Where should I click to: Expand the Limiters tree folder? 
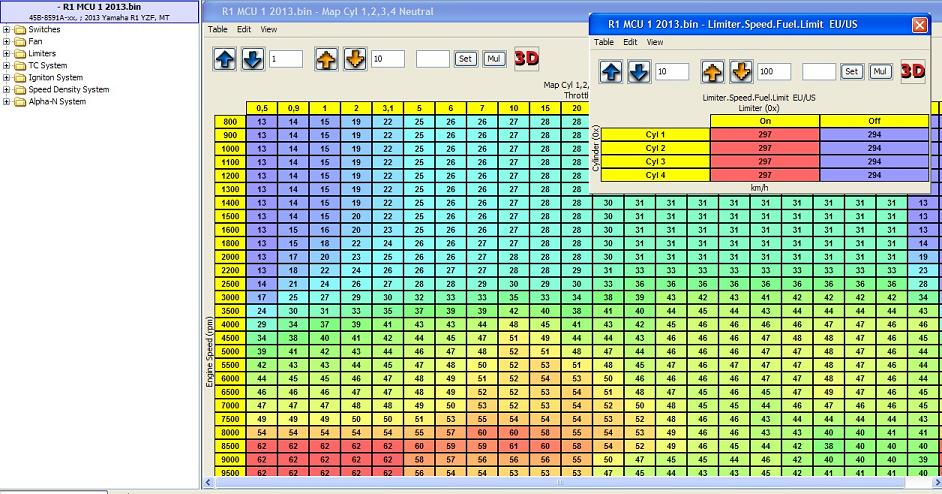click(x=7, y=54)
